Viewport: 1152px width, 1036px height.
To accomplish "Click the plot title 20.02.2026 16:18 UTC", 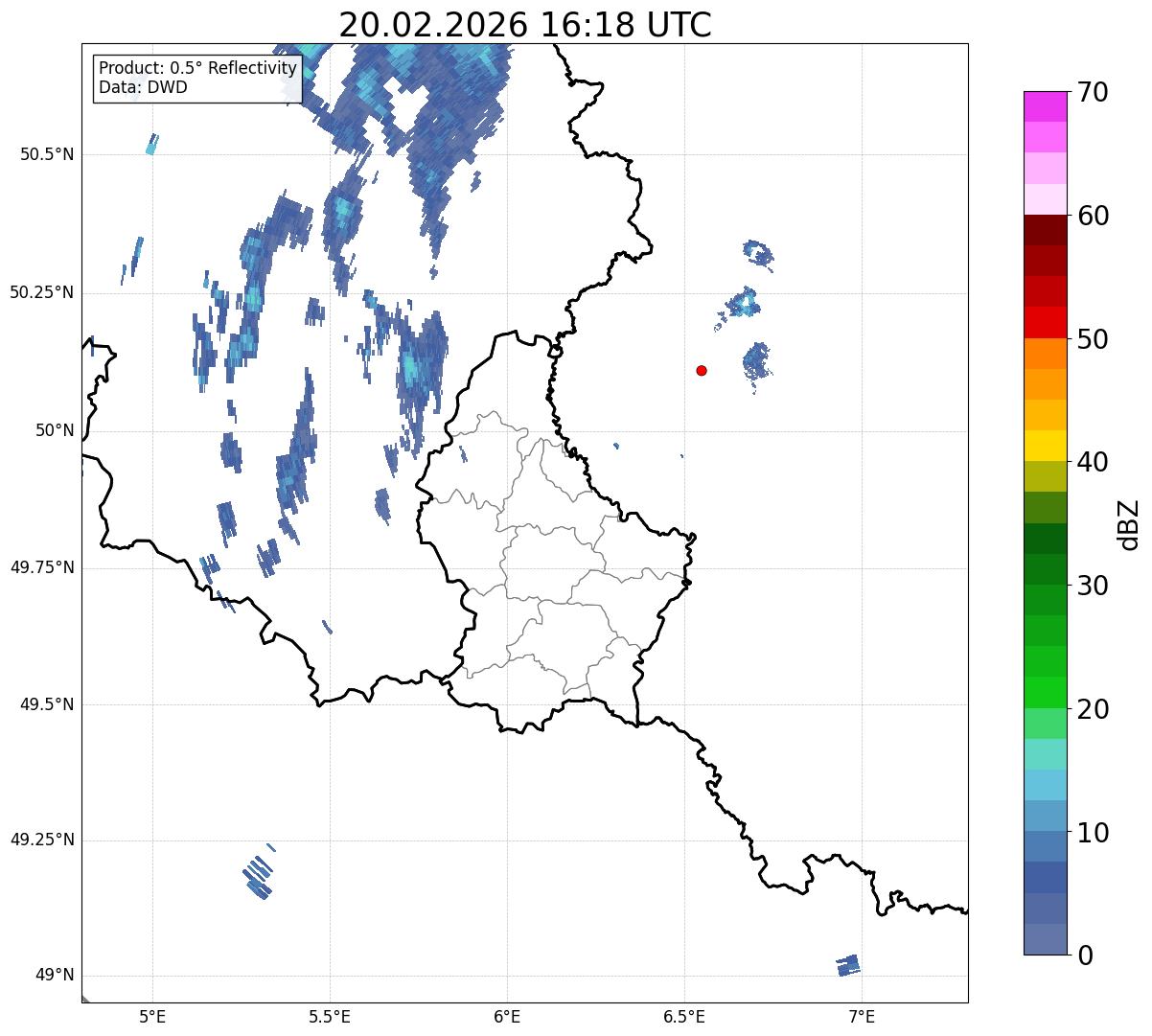I will (x=525, y=25).
